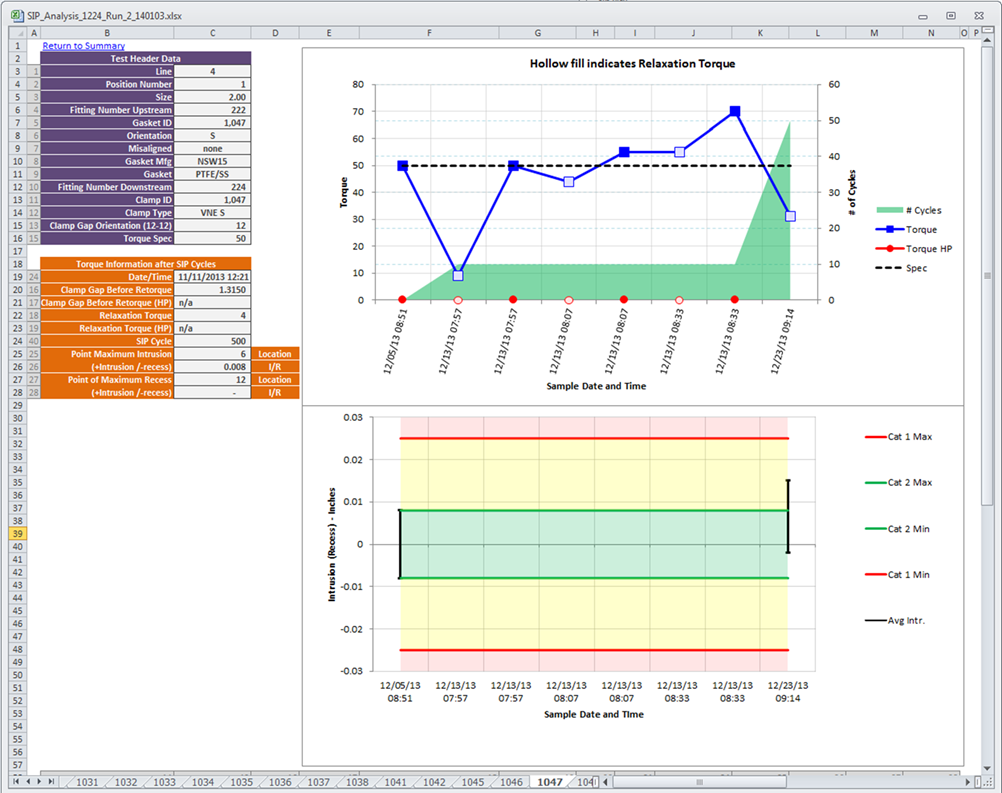Image resolution: width=1002 pixels, height=793 pixels.
Task: Jump to last sheet tab arrow
Action: tap(51, 781)
